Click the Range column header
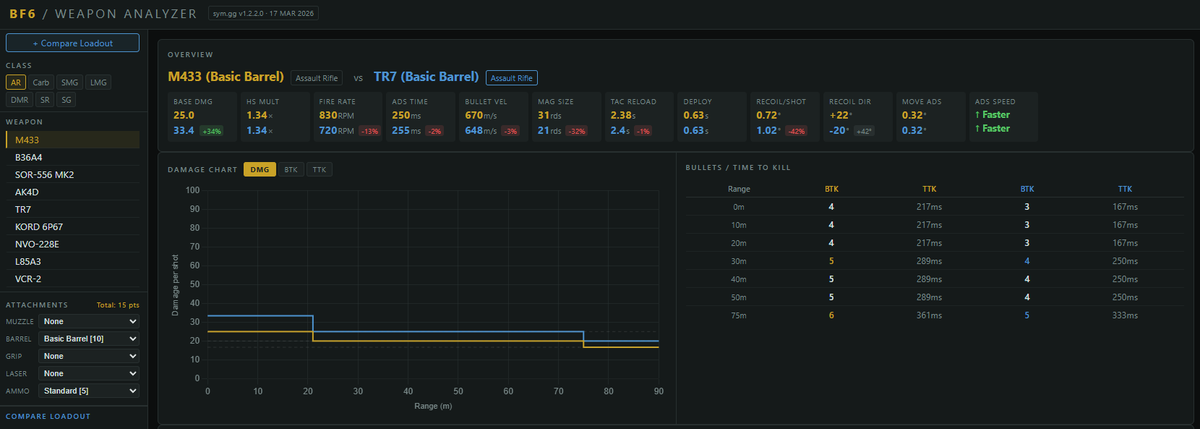This screenshot has width=1200, height=429. (739, 188)
